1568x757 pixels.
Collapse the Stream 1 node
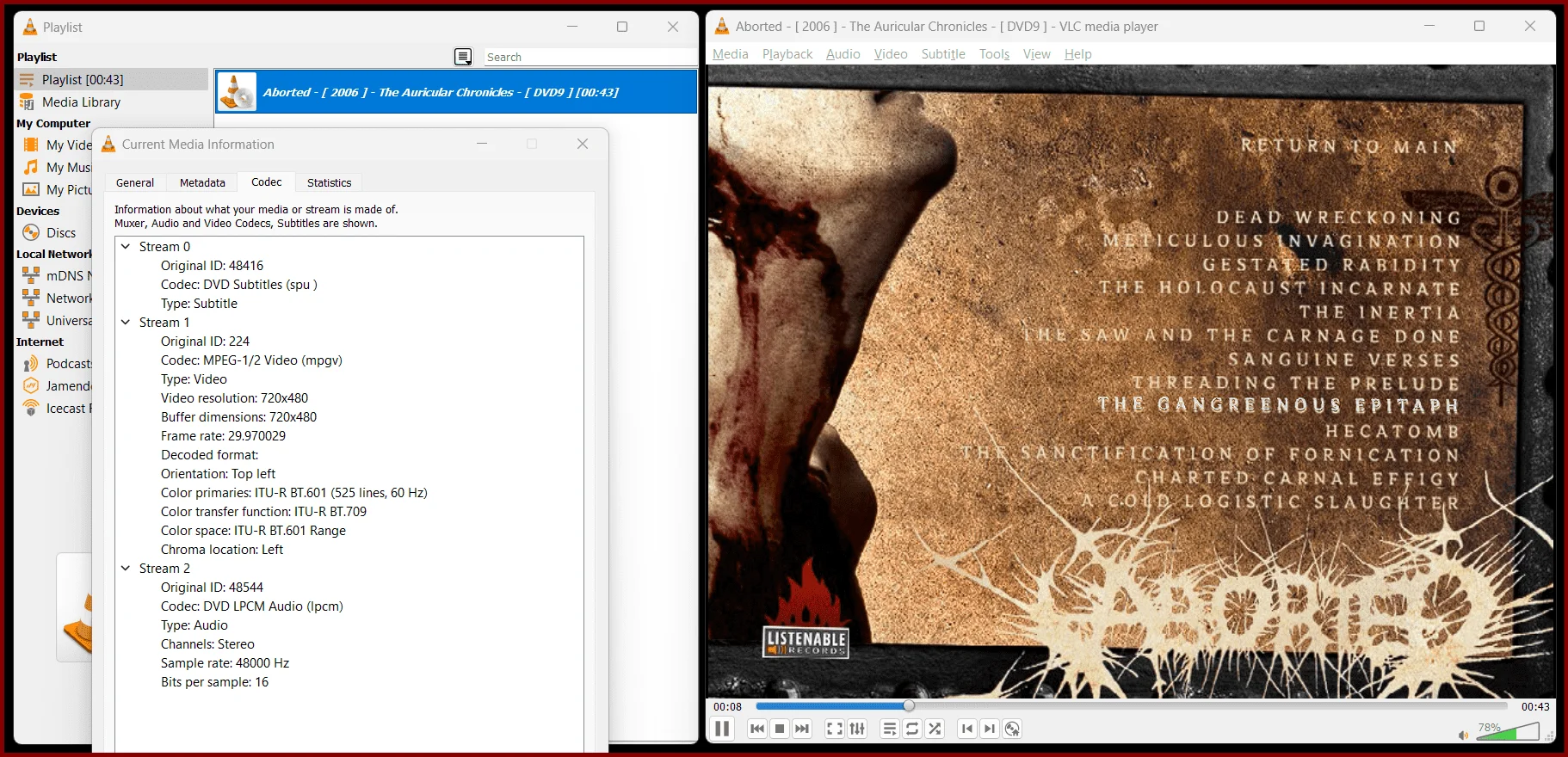pos(126,323)
